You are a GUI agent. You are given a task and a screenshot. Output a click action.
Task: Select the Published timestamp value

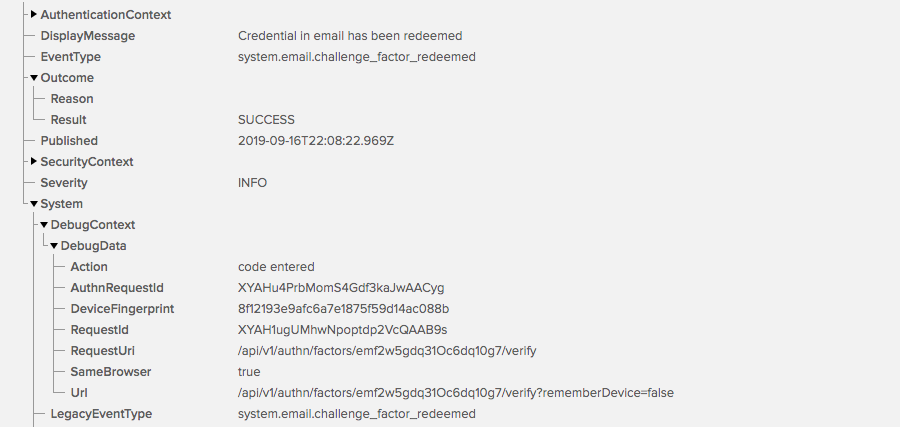(x=316, y=141)
